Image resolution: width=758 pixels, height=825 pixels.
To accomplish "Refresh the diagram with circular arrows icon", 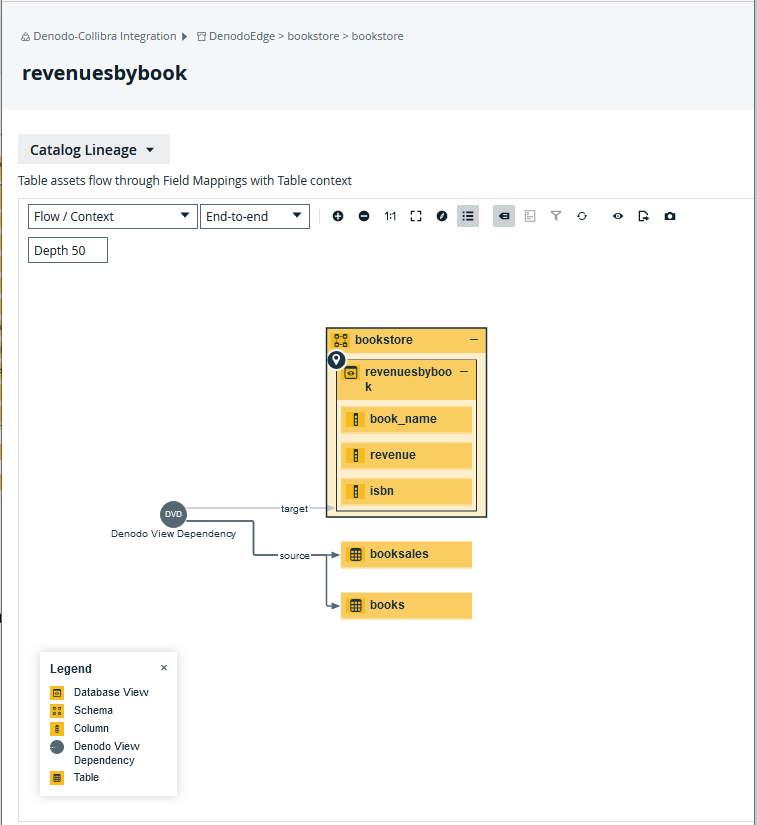I will pos(582,216).
